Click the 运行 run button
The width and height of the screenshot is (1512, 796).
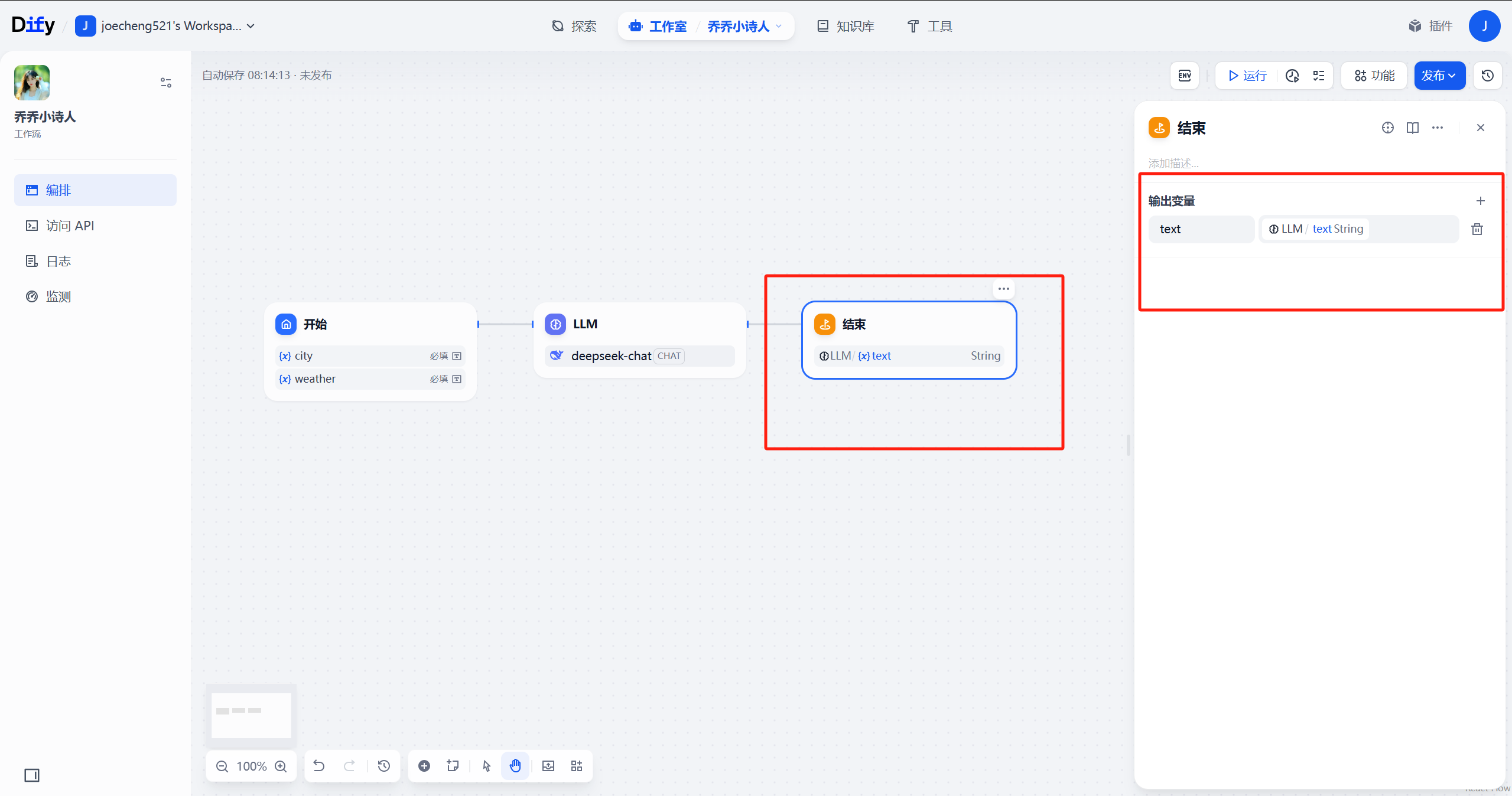click(1247, 76)
